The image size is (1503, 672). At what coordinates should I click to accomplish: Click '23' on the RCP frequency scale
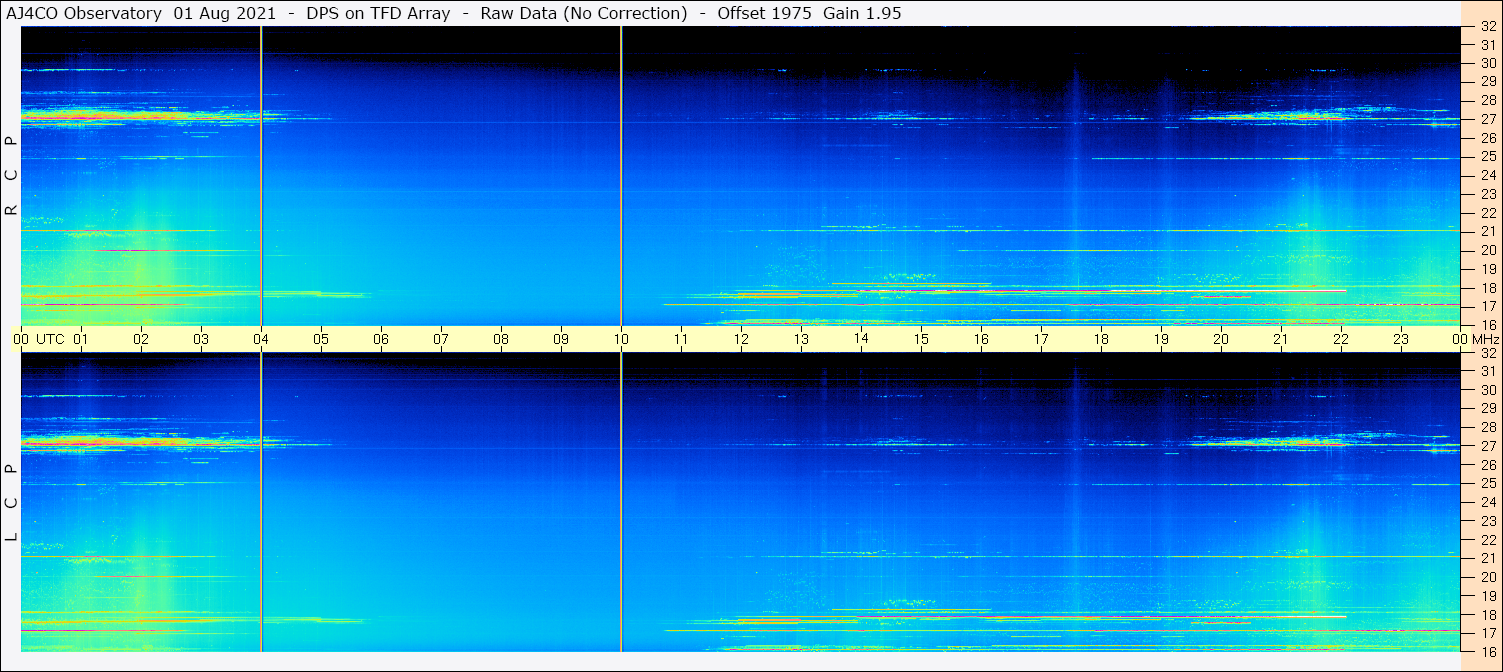(x=1487, y=194)
